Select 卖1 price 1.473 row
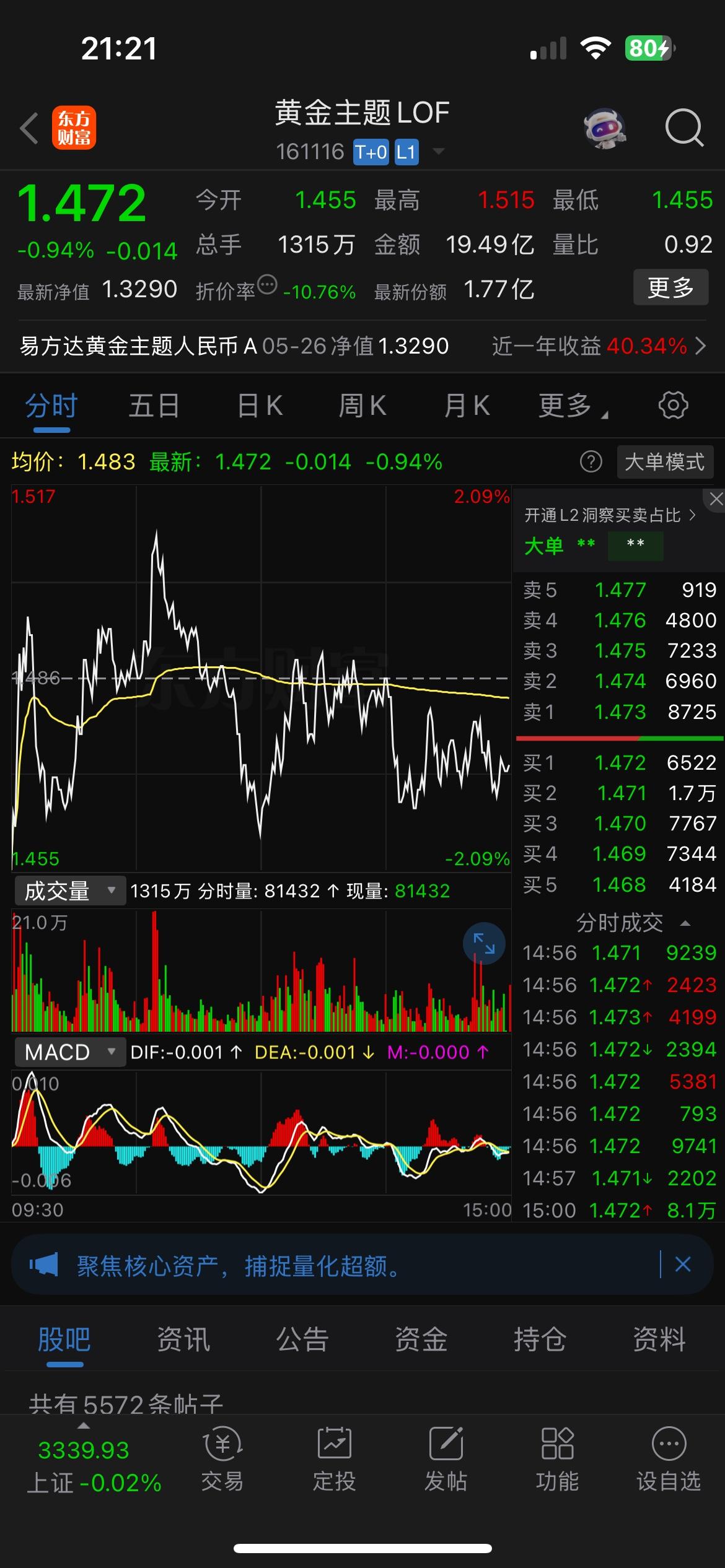Viewport: 725px width, 1568px height. pyautogui.click(x=620, y=712)
